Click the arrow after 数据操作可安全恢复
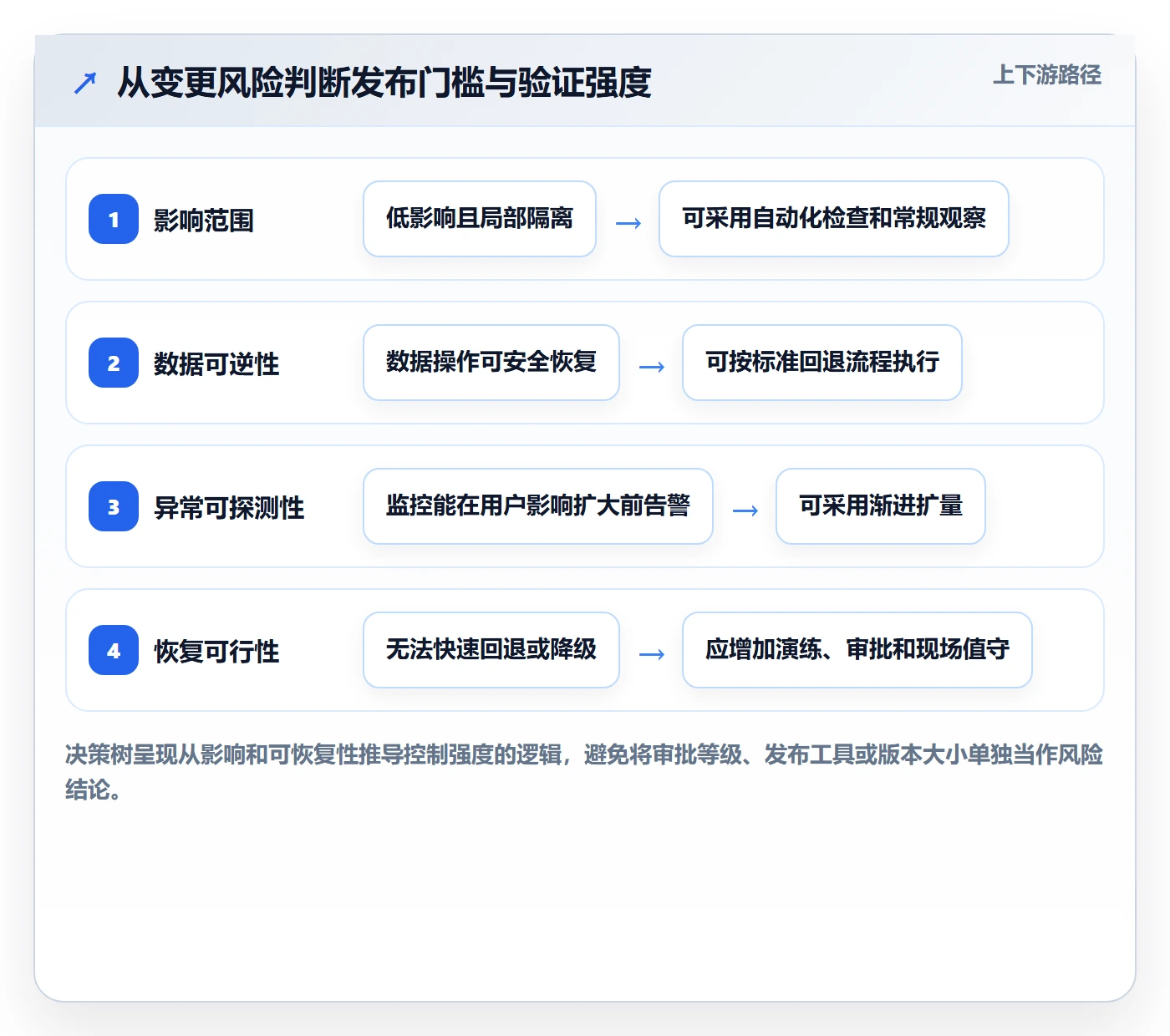The width and height of the screenshot is (1170, 1036). [x=652, y=367]
